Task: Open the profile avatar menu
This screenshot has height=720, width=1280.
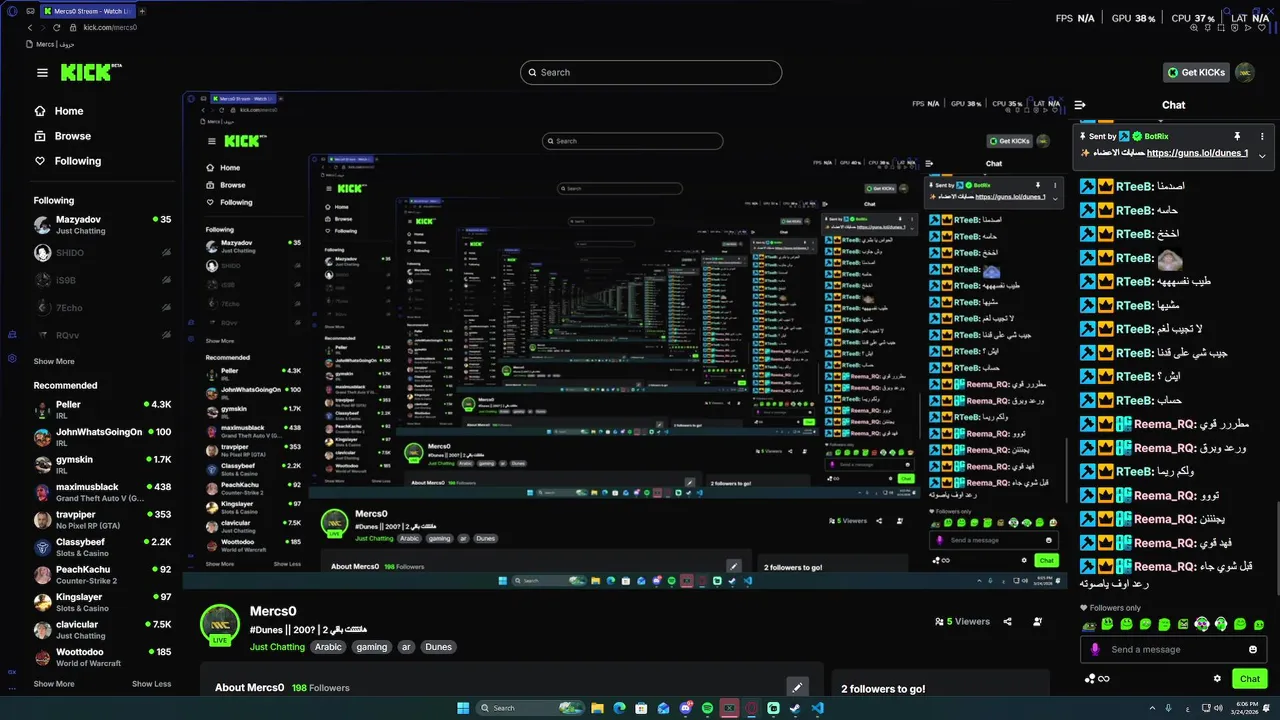Action: pos(1245,72)
